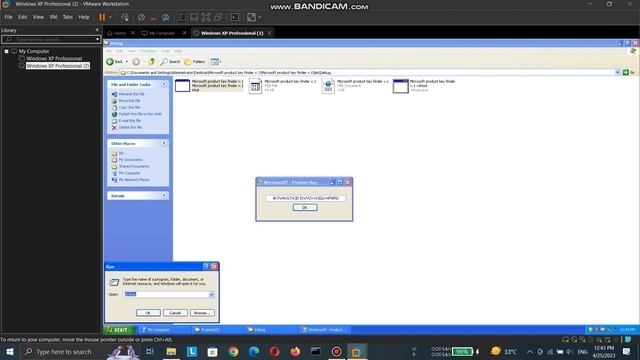
Task: Open My Network Places link
Action: point(134,180)
